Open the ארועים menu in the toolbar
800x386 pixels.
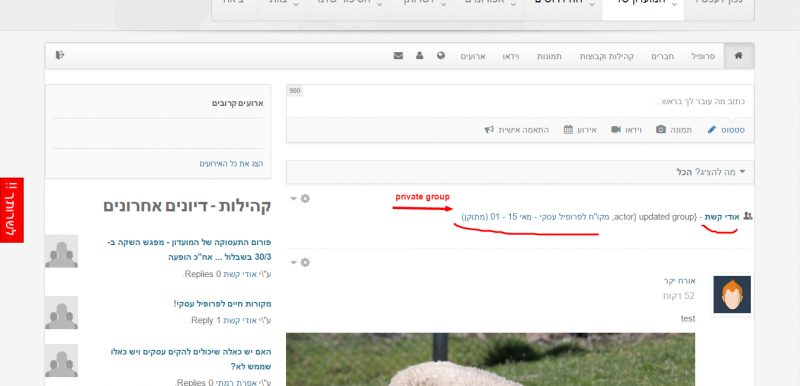coord(473,56)
